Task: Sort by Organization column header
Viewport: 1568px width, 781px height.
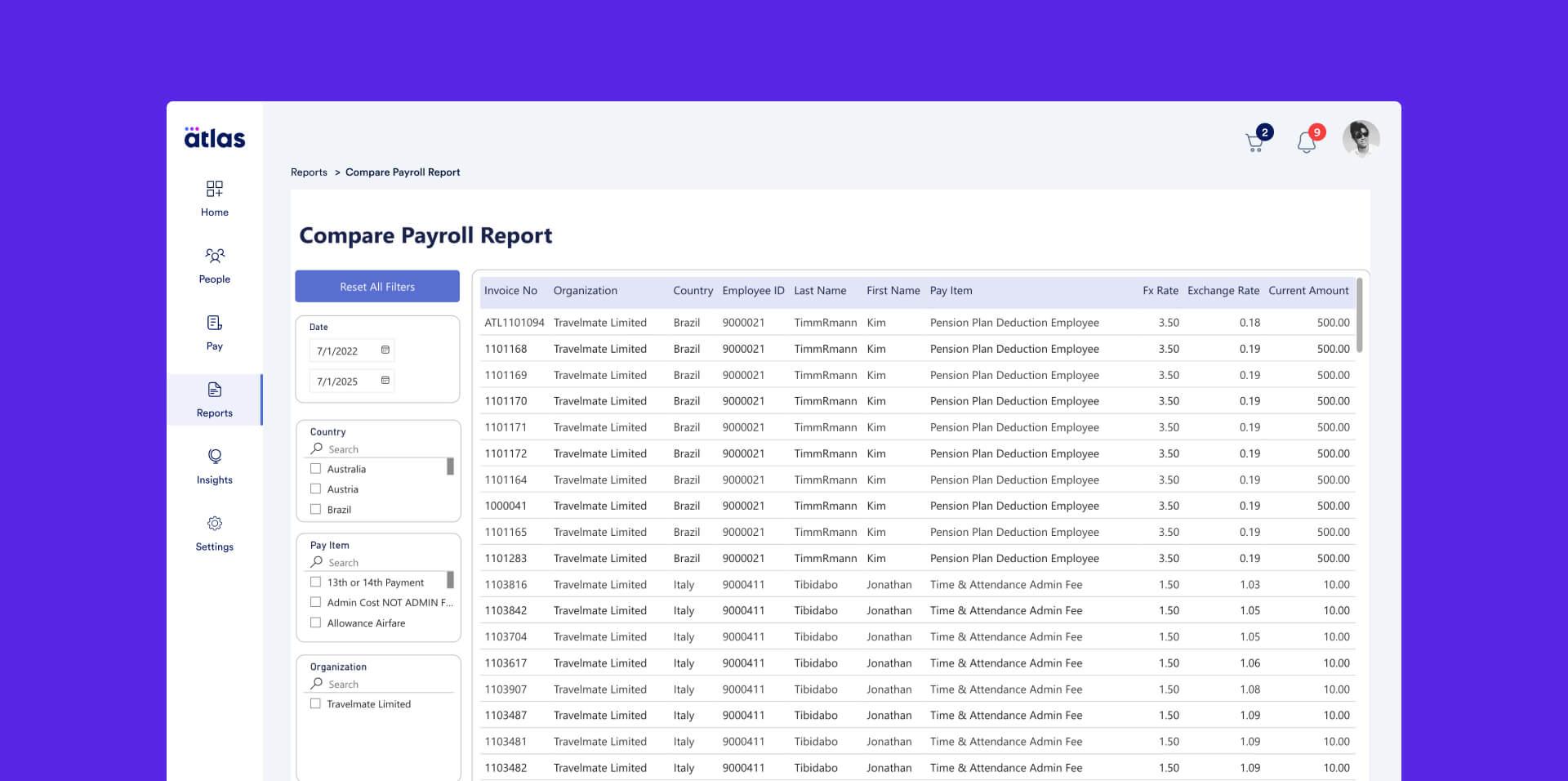Action: (586, 291)
